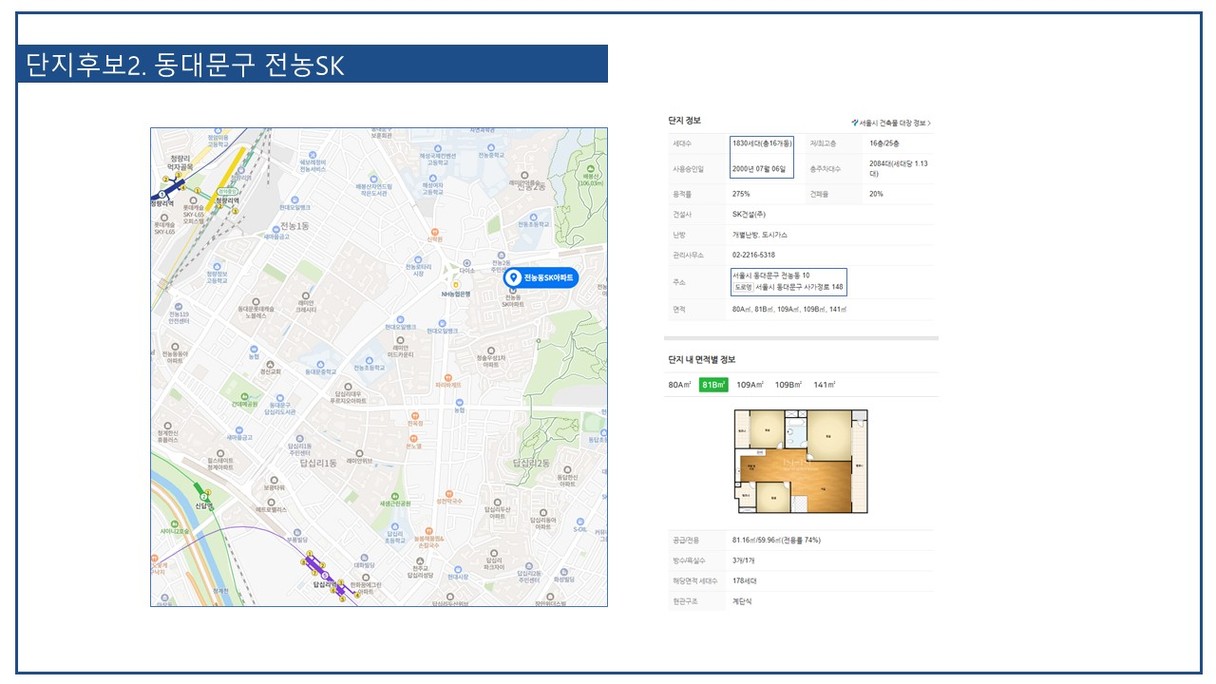Select the 80A㎡ area tab
The image size is (1216, 684).
(x=680, y=385)
